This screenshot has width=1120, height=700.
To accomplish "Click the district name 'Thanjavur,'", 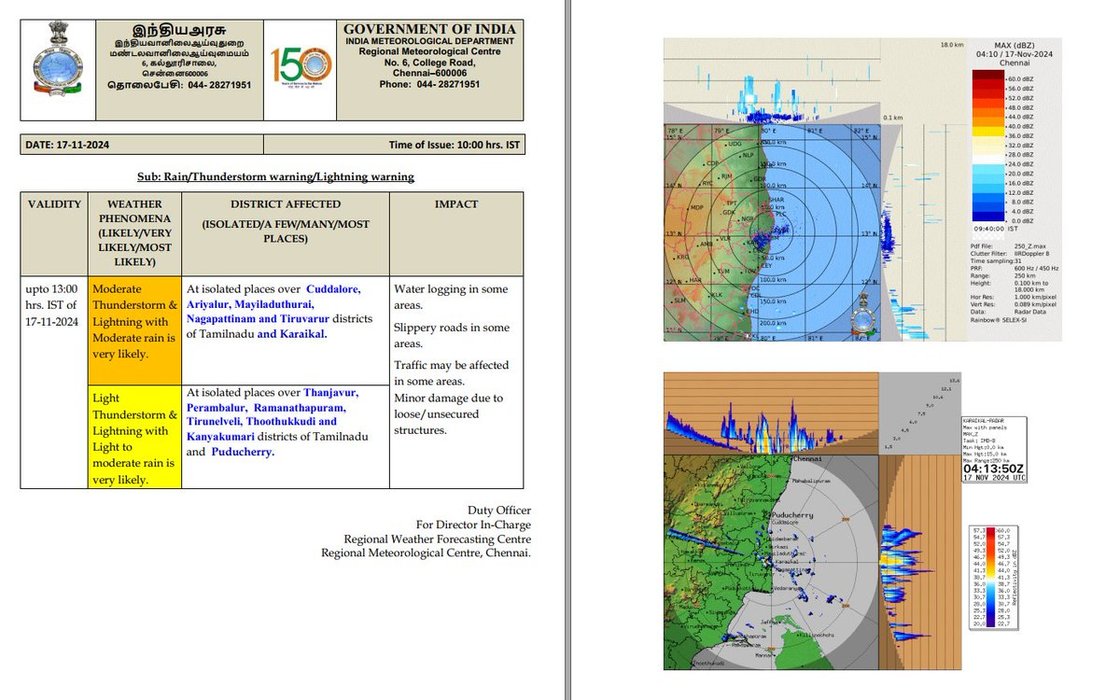I will [331, 392].
